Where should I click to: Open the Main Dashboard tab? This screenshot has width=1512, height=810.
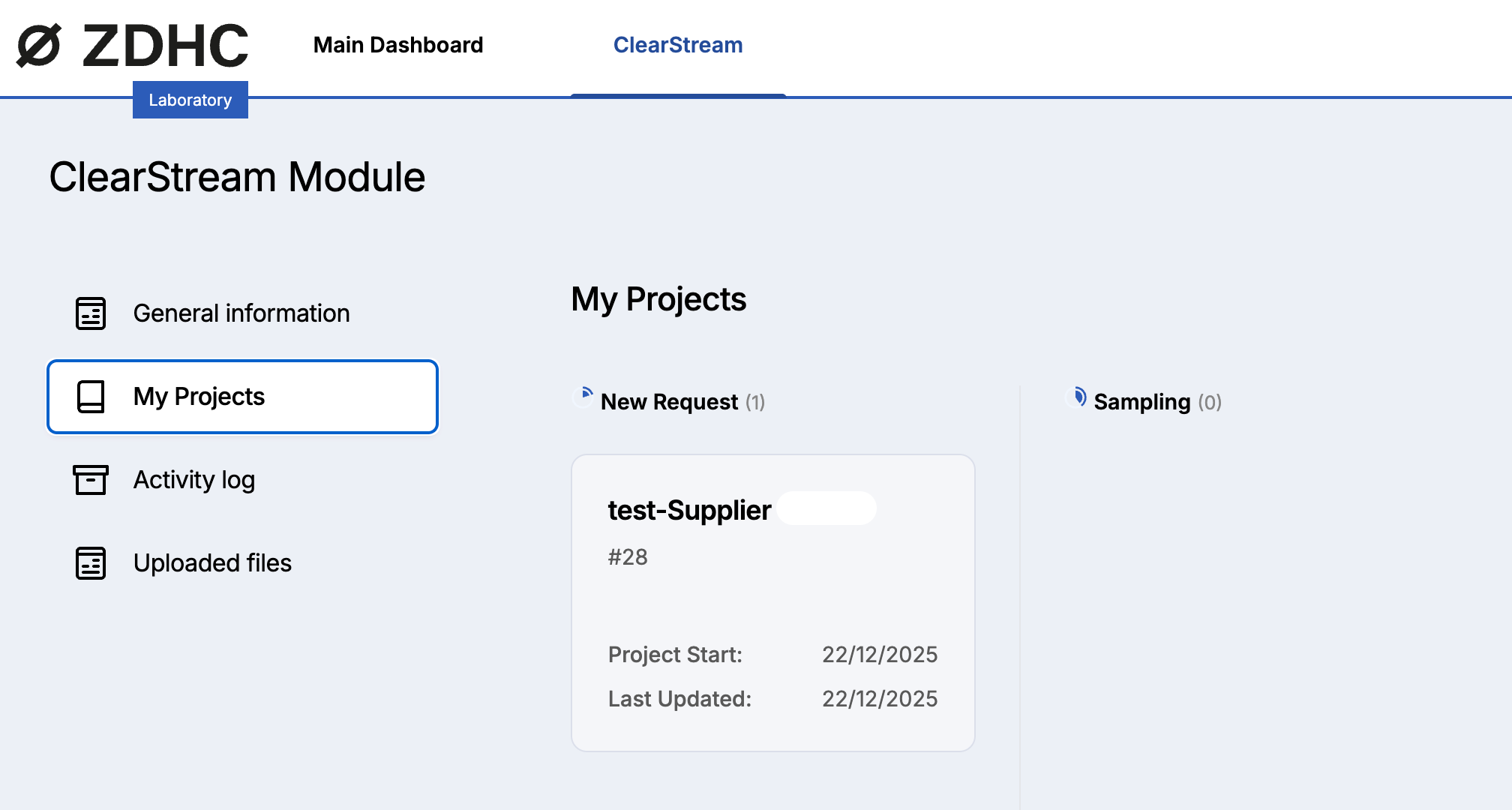[x=398, y=45]
